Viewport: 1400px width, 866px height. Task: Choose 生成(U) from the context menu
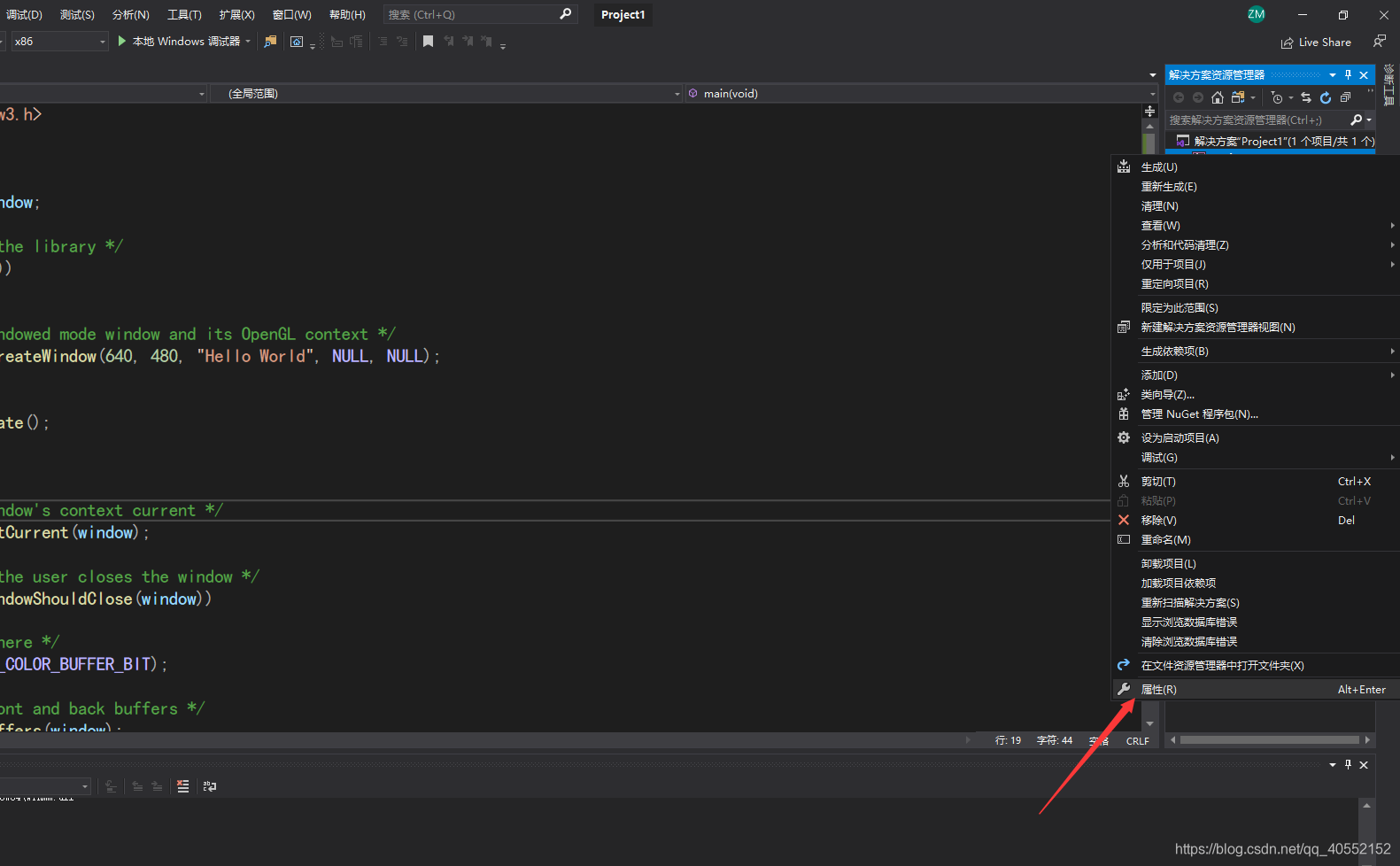pyautogui.click(x=1255, y=167)
